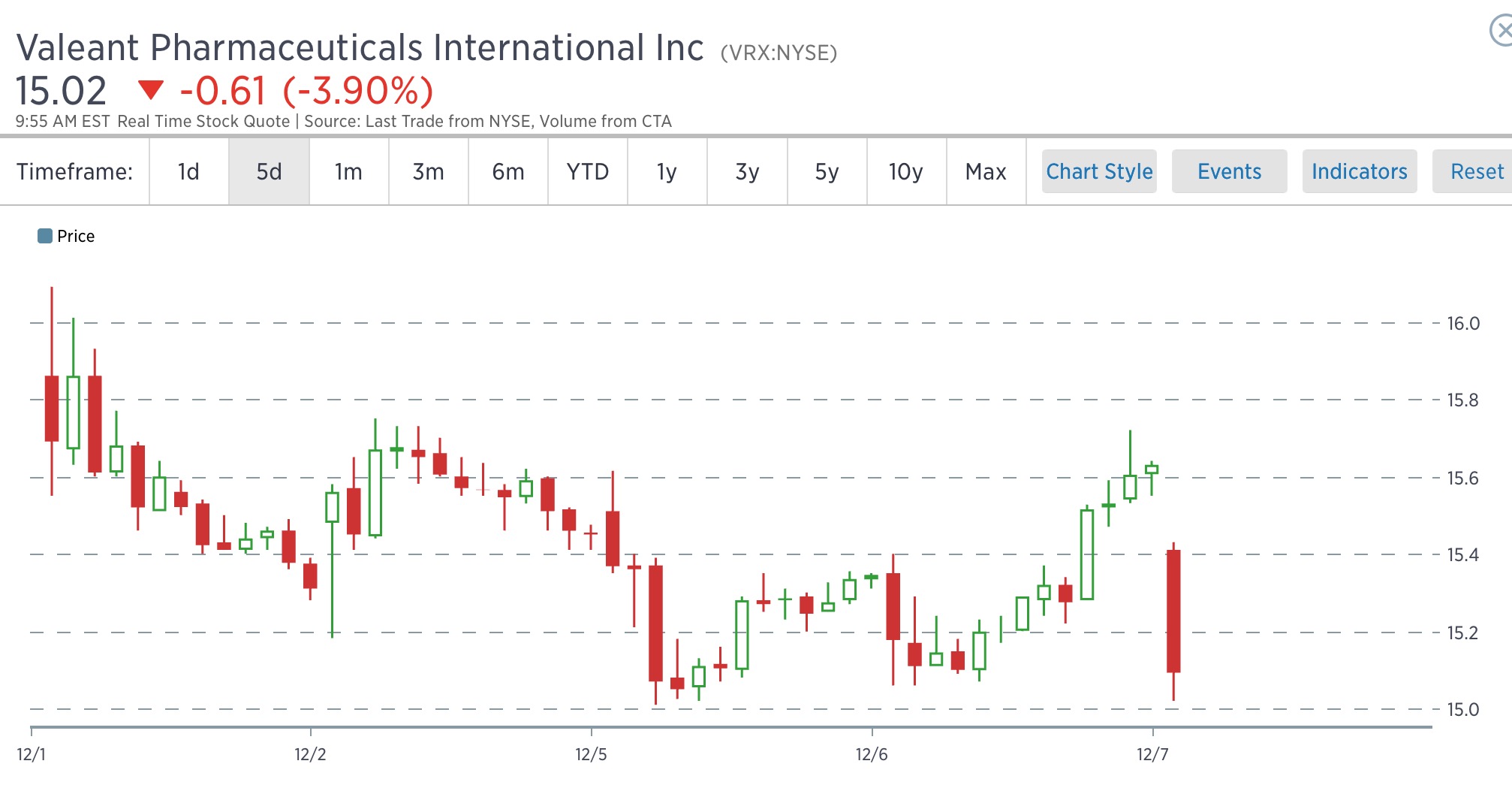Close the chart panel with X icon
The width and height of the screenshot is (1512, 788).
tap(1501, 32)
